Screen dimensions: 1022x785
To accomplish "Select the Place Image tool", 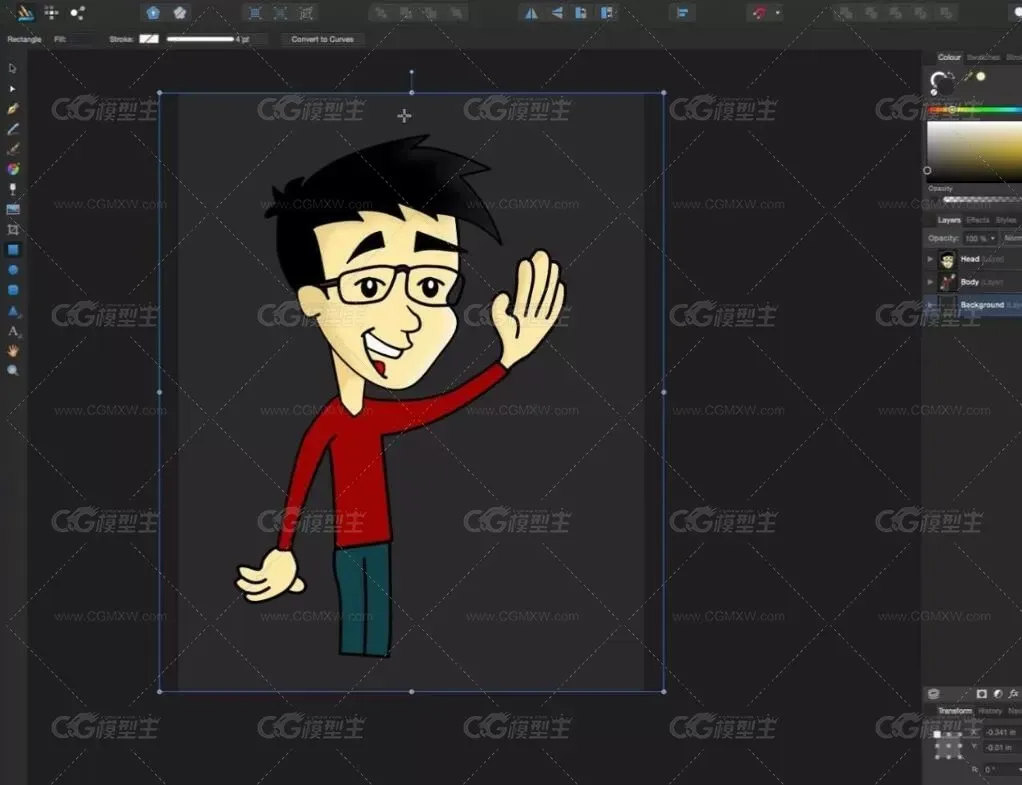I will pos(12,209).
